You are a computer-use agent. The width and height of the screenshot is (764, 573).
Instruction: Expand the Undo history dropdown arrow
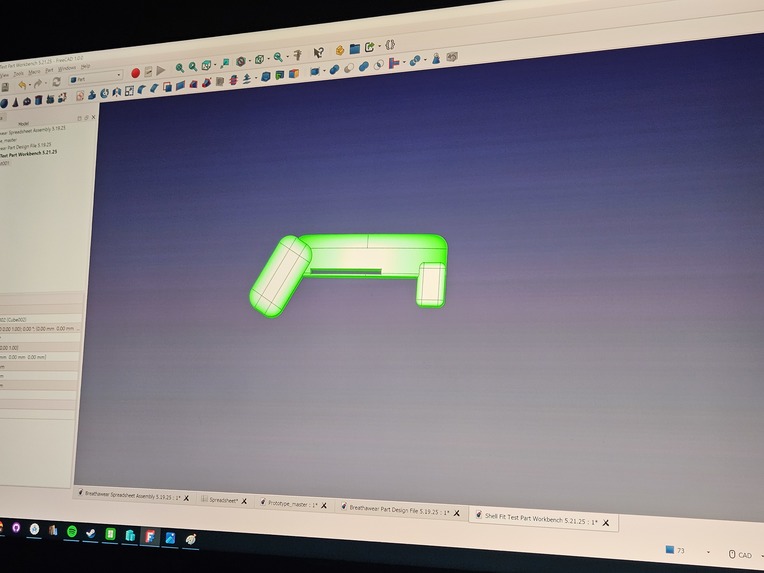[x=30, y=84]
